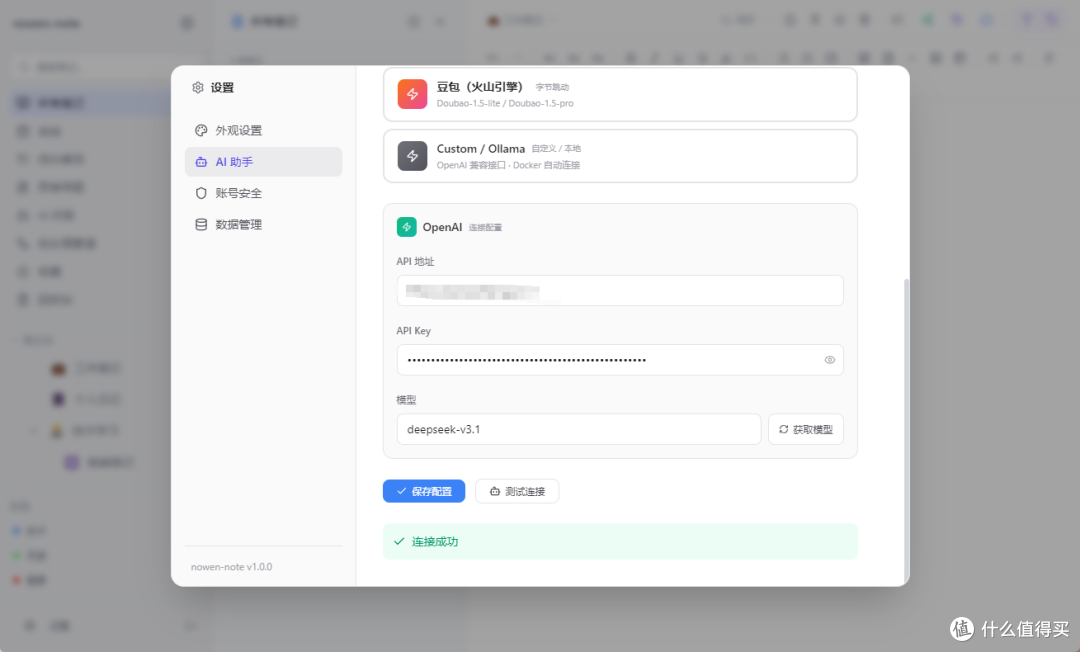Open 账号安全 settings section
1080x652 pixels.
263,193
